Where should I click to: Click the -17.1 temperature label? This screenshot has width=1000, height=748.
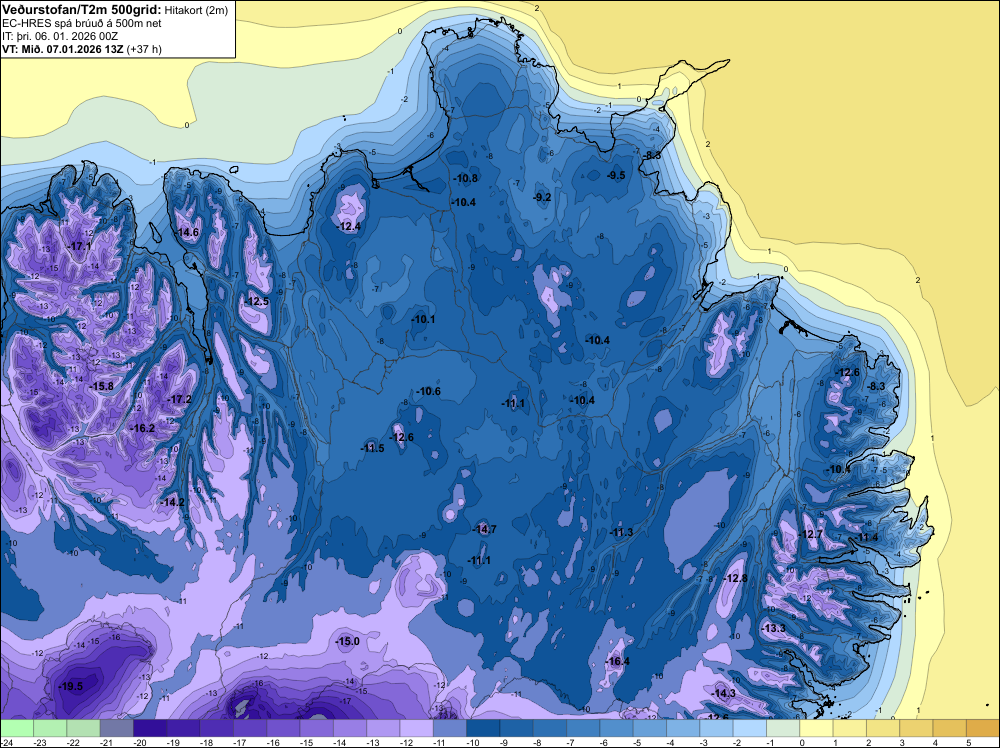[x=80, y=246]
